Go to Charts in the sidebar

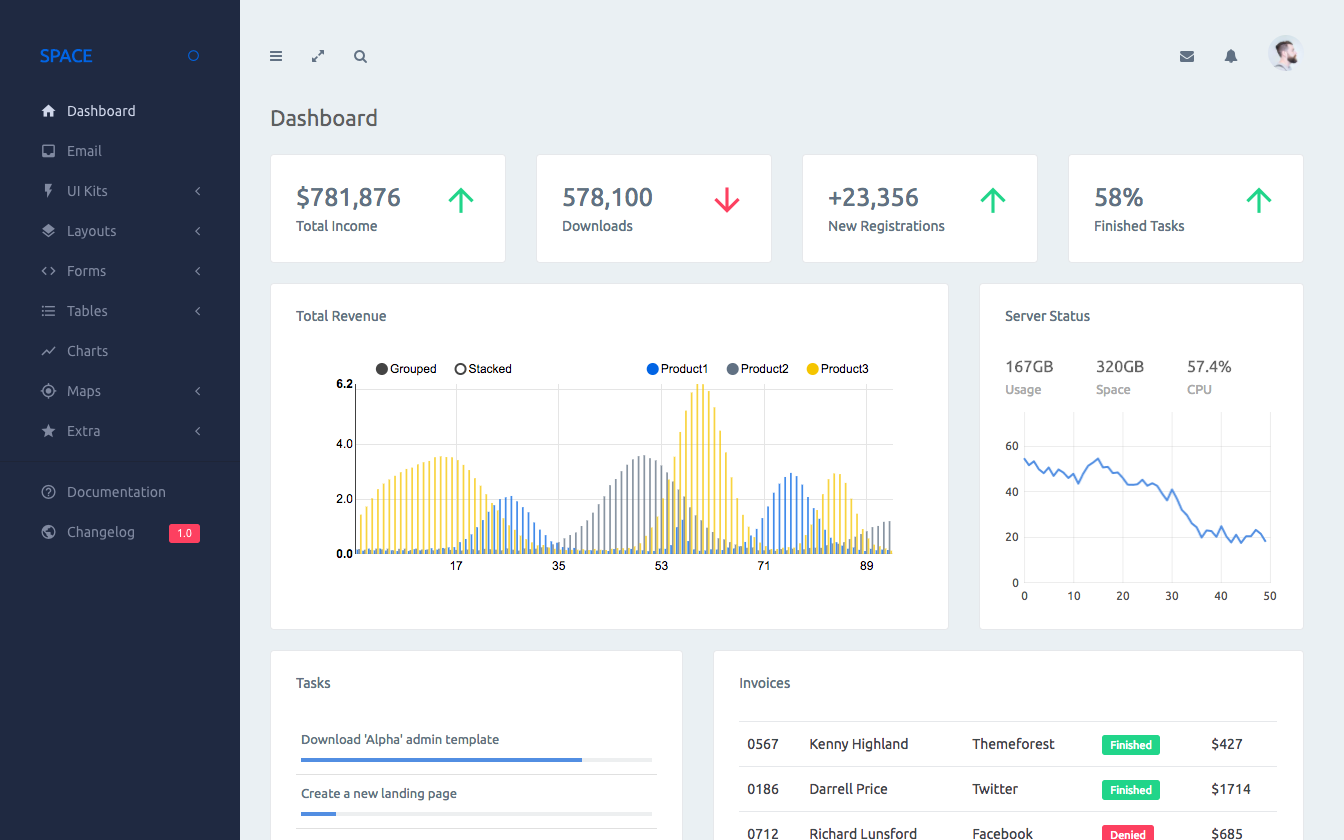87,351
